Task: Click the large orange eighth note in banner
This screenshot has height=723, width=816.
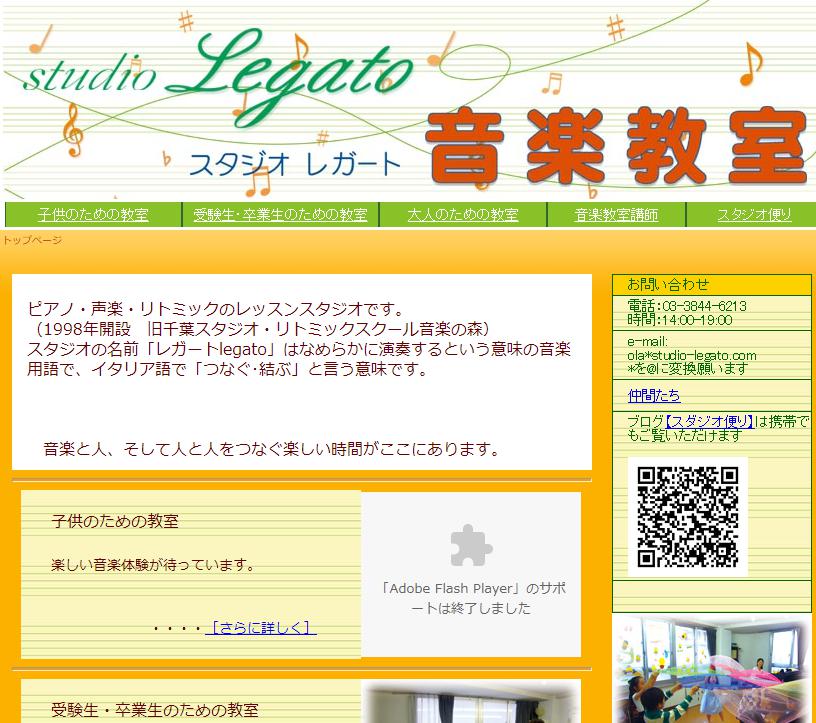Action: click(x=750, y=64)
